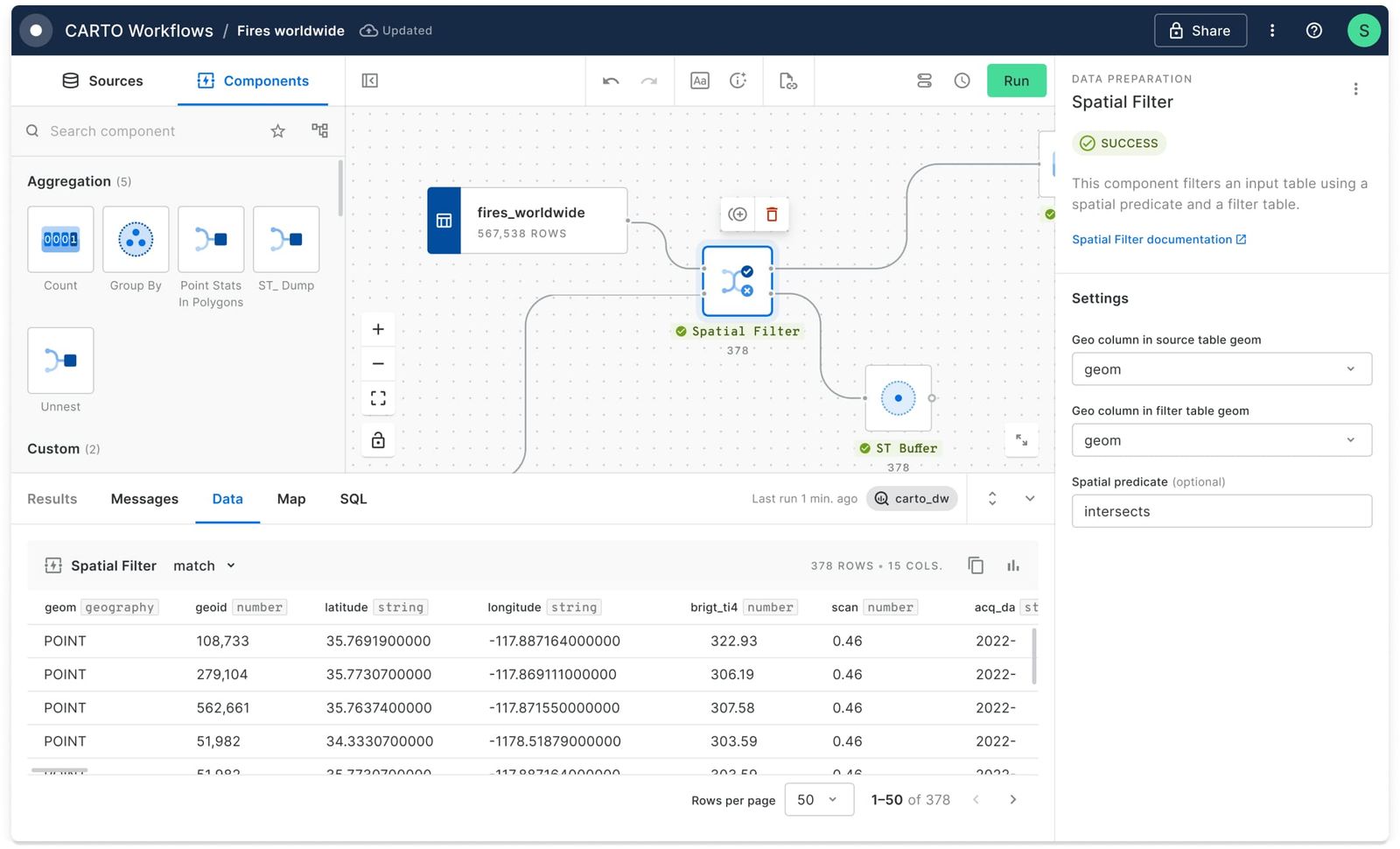The image size is (1400, 849).
Task: Open the rows per page dropdown
Action: click(818, 799)
